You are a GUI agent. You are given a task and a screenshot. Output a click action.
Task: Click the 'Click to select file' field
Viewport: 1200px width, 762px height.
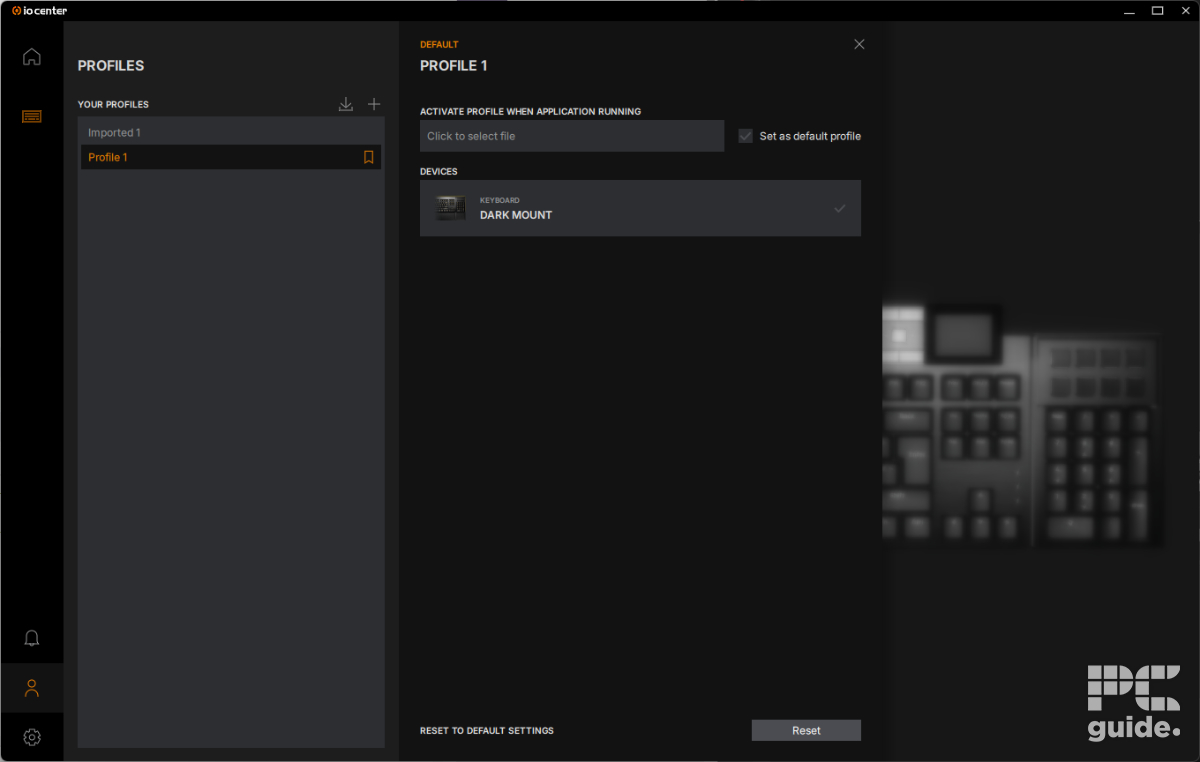[572, 136]
